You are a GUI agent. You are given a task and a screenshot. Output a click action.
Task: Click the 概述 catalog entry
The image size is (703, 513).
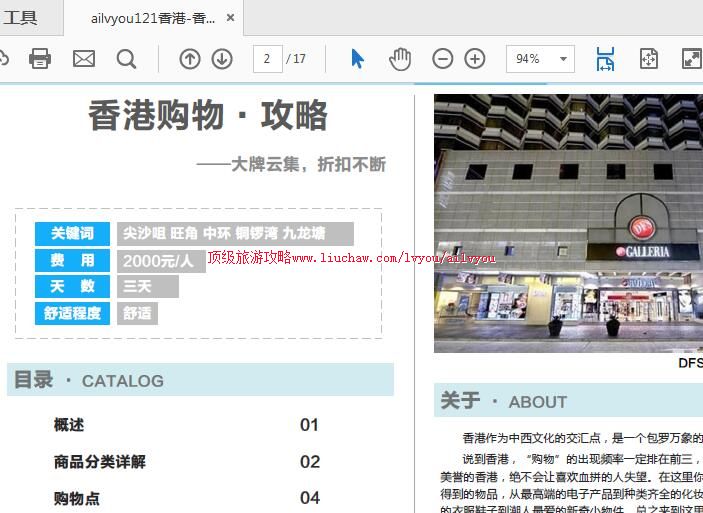click(69, 425)
